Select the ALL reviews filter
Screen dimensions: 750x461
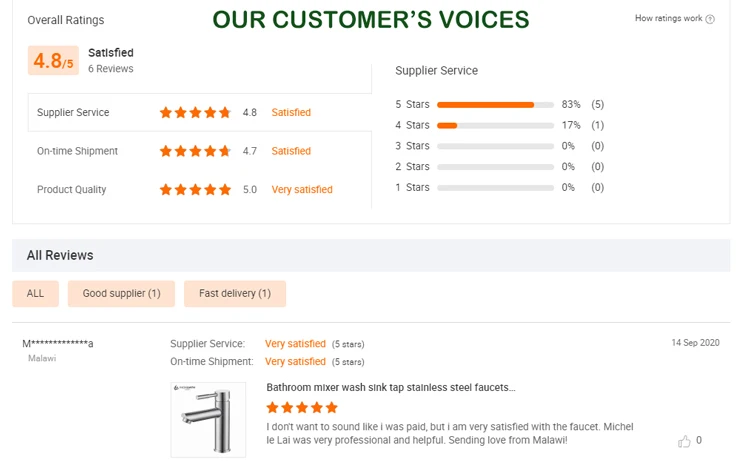click(35, 294)
